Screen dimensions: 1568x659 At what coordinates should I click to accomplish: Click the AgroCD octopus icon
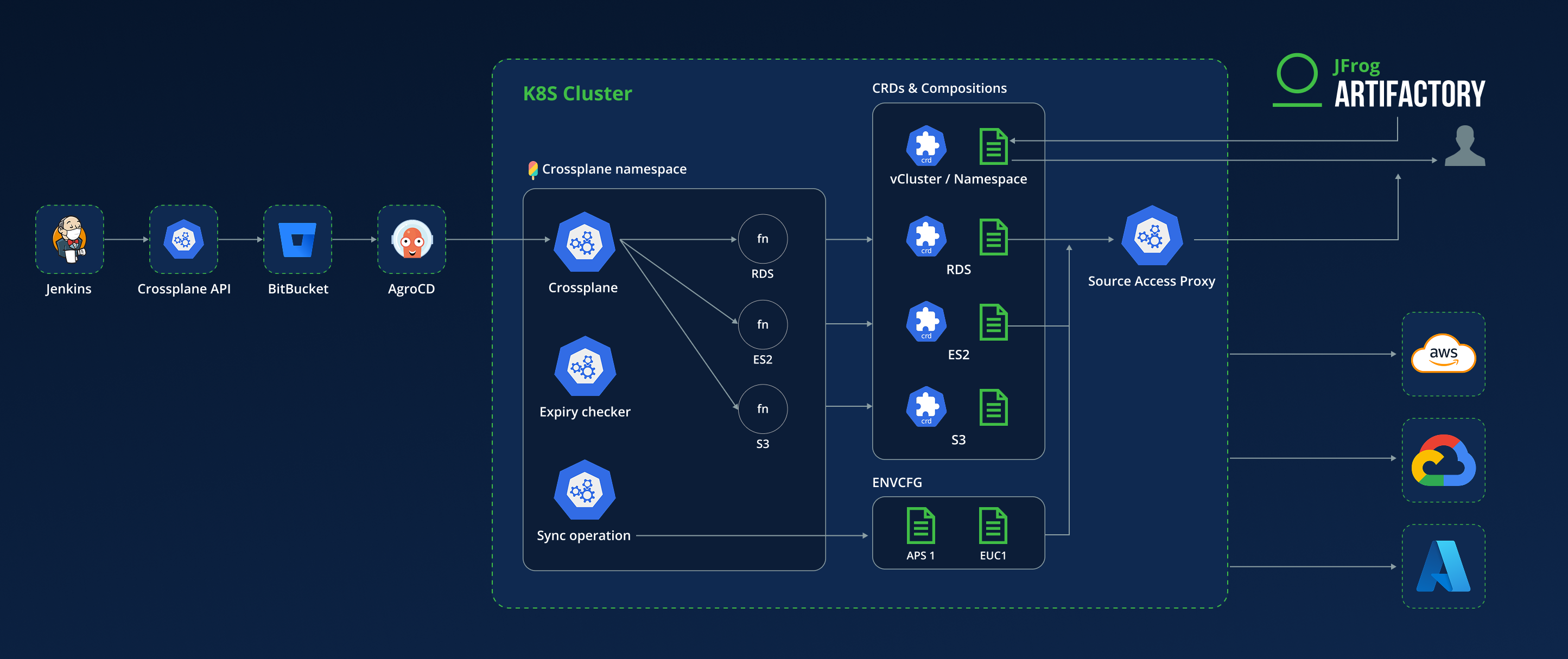pyautogui.click(x=411, y=239)
